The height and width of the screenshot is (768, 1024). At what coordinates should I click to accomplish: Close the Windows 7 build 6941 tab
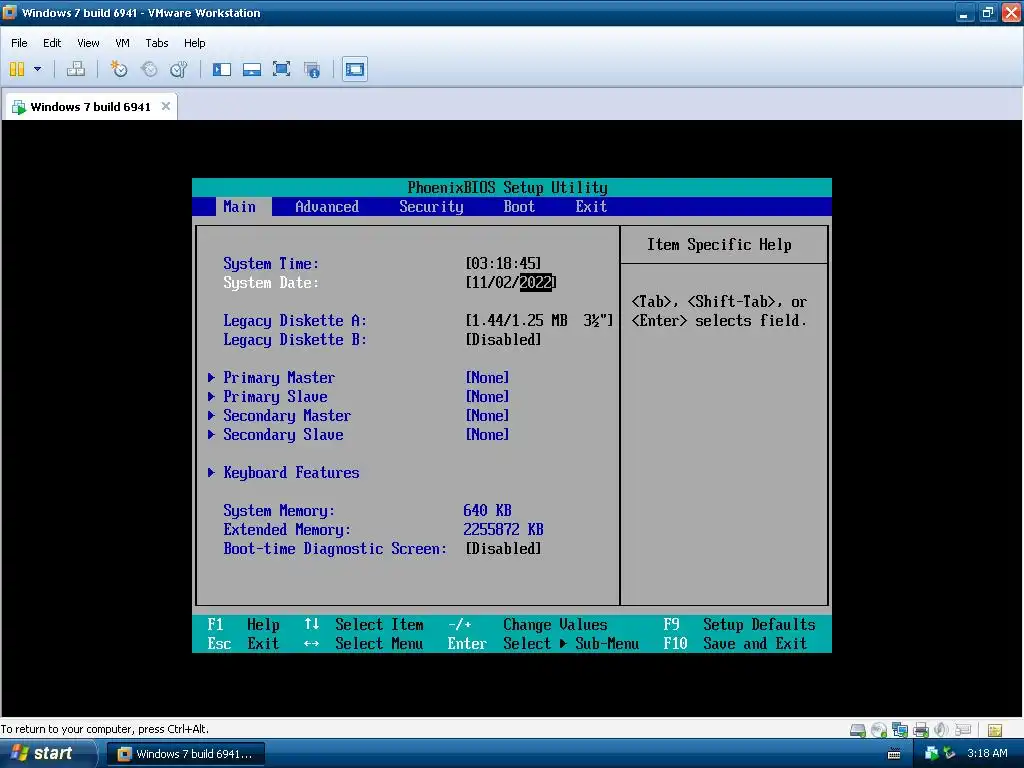(x=166, y=106)
